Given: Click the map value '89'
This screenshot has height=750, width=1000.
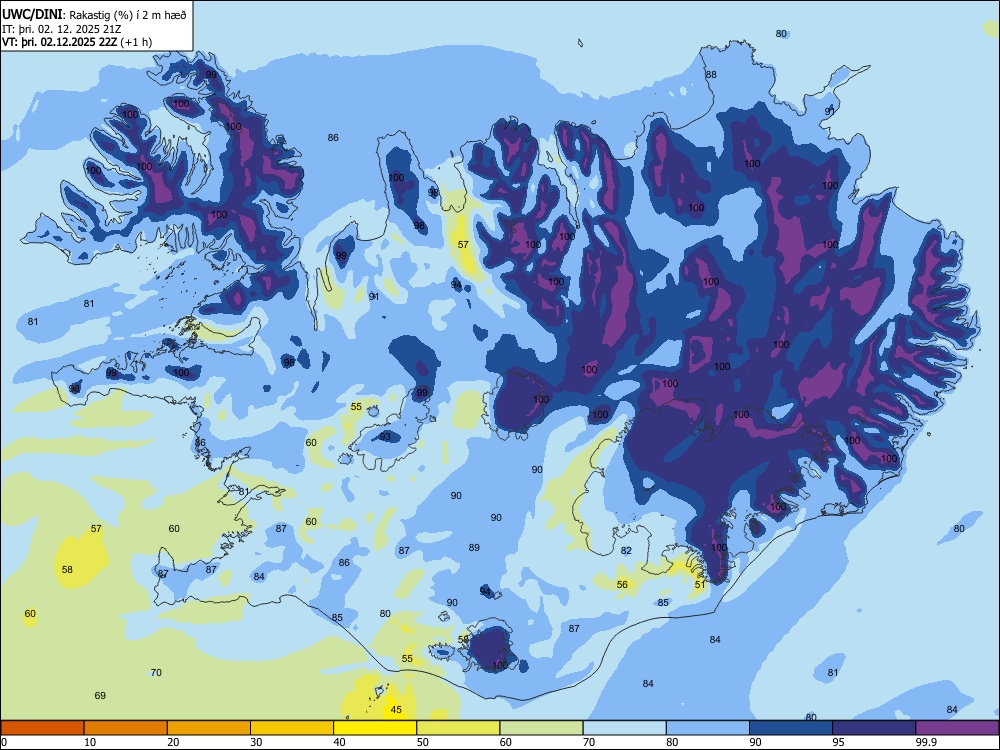Looking at the screenshot, I should [474, 547].
